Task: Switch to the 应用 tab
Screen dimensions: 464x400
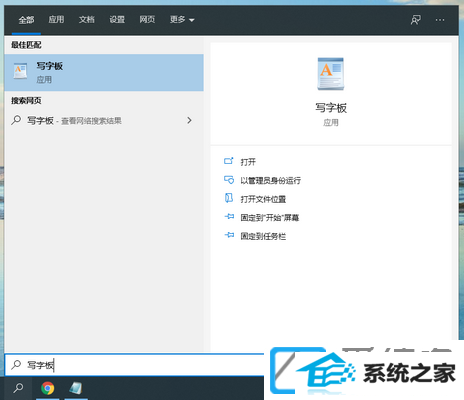Action: point(56,20)
